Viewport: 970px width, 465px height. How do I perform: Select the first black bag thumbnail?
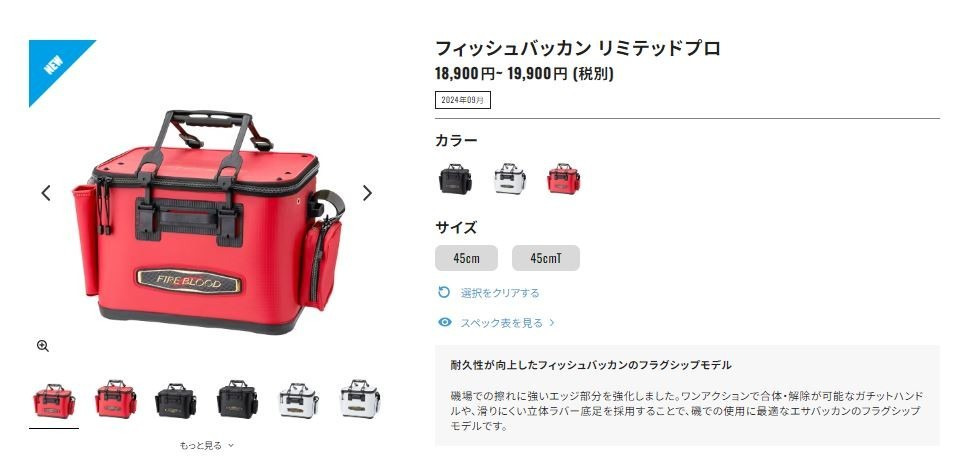(176, 400)
